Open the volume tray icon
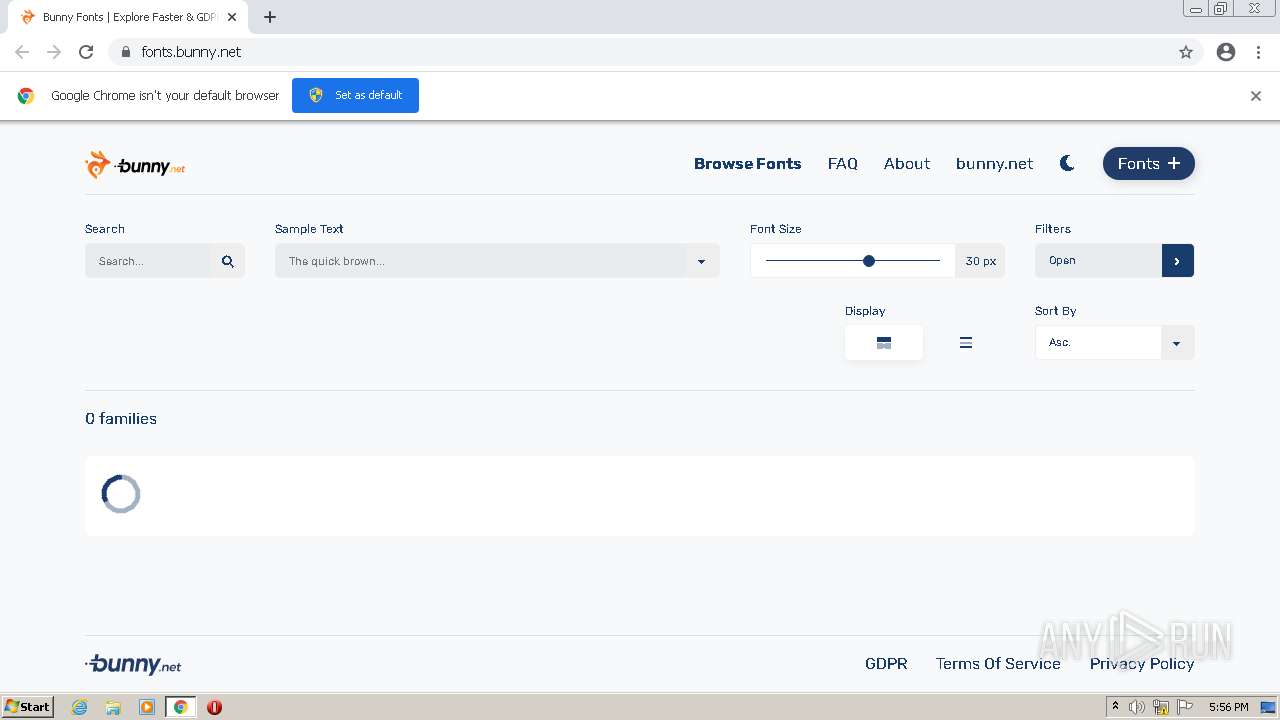This screenshot has width=1280, height=720. tap(1137, 707)
